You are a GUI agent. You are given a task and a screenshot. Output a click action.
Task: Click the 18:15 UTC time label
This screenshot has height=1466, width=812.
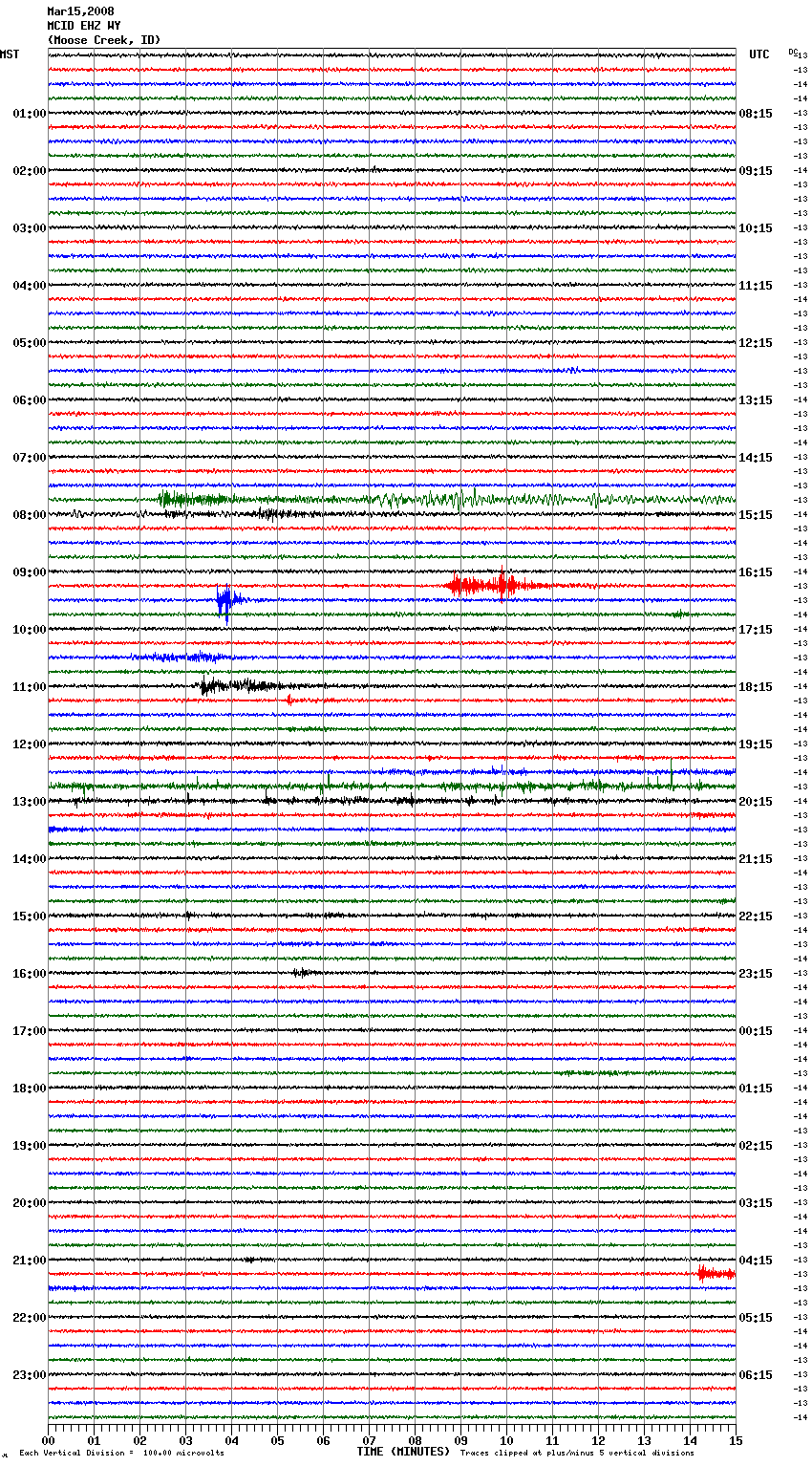coord(756,687)
